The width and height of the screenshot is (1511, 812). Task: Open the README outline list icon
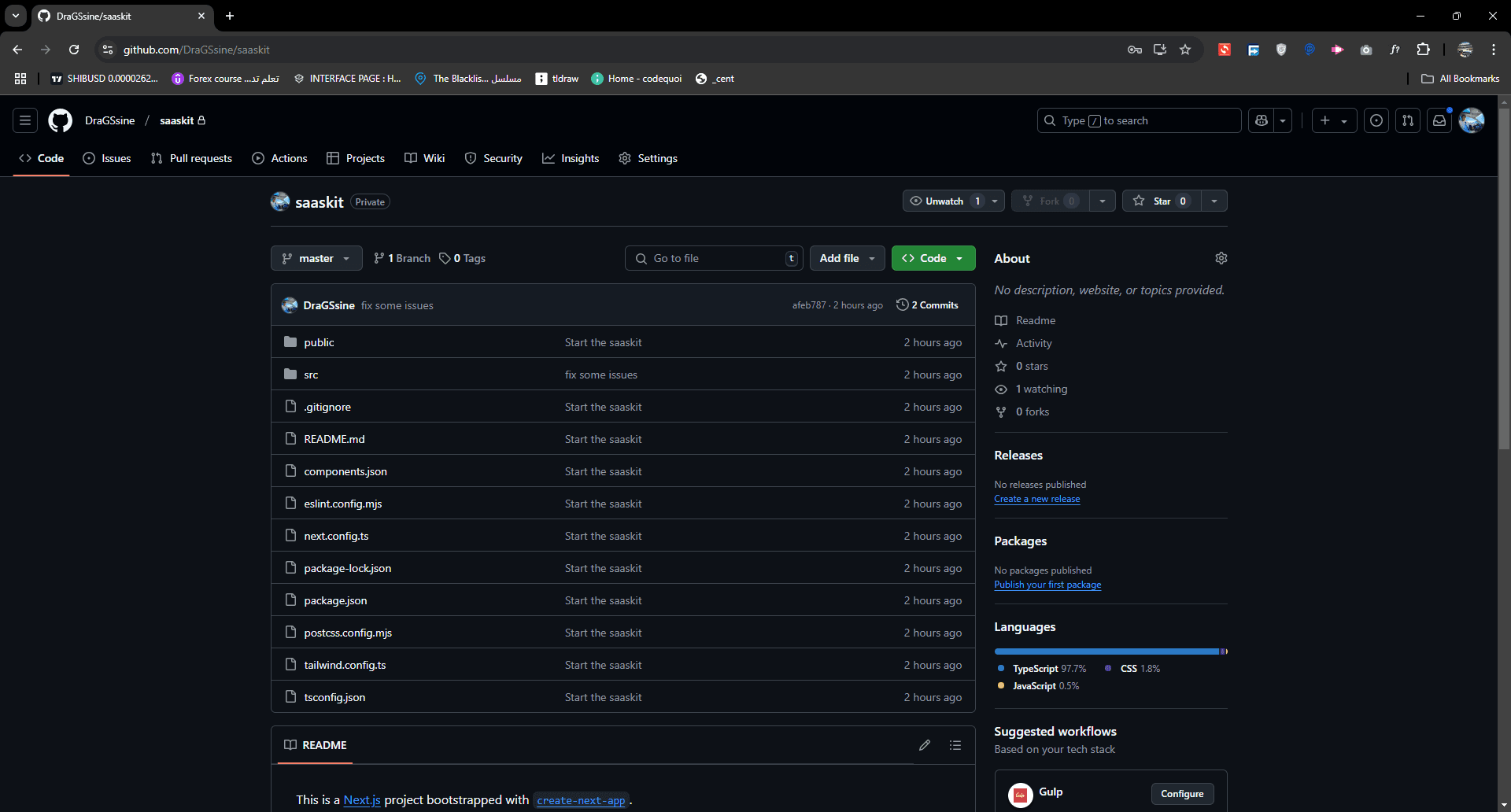[x=955, y=745]
